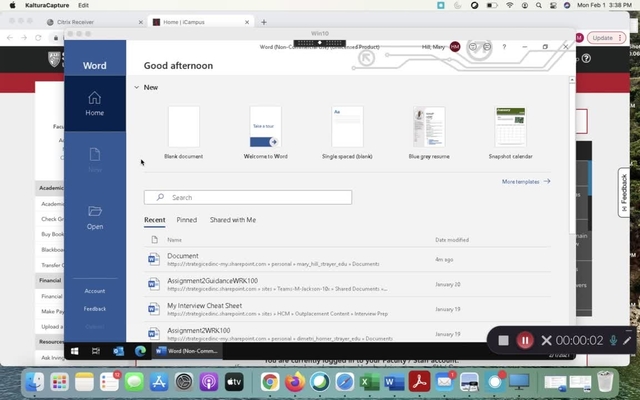640x400 pixels.
Task: Open the Edit menu in the menu bar
Action: tap(83, 5)
